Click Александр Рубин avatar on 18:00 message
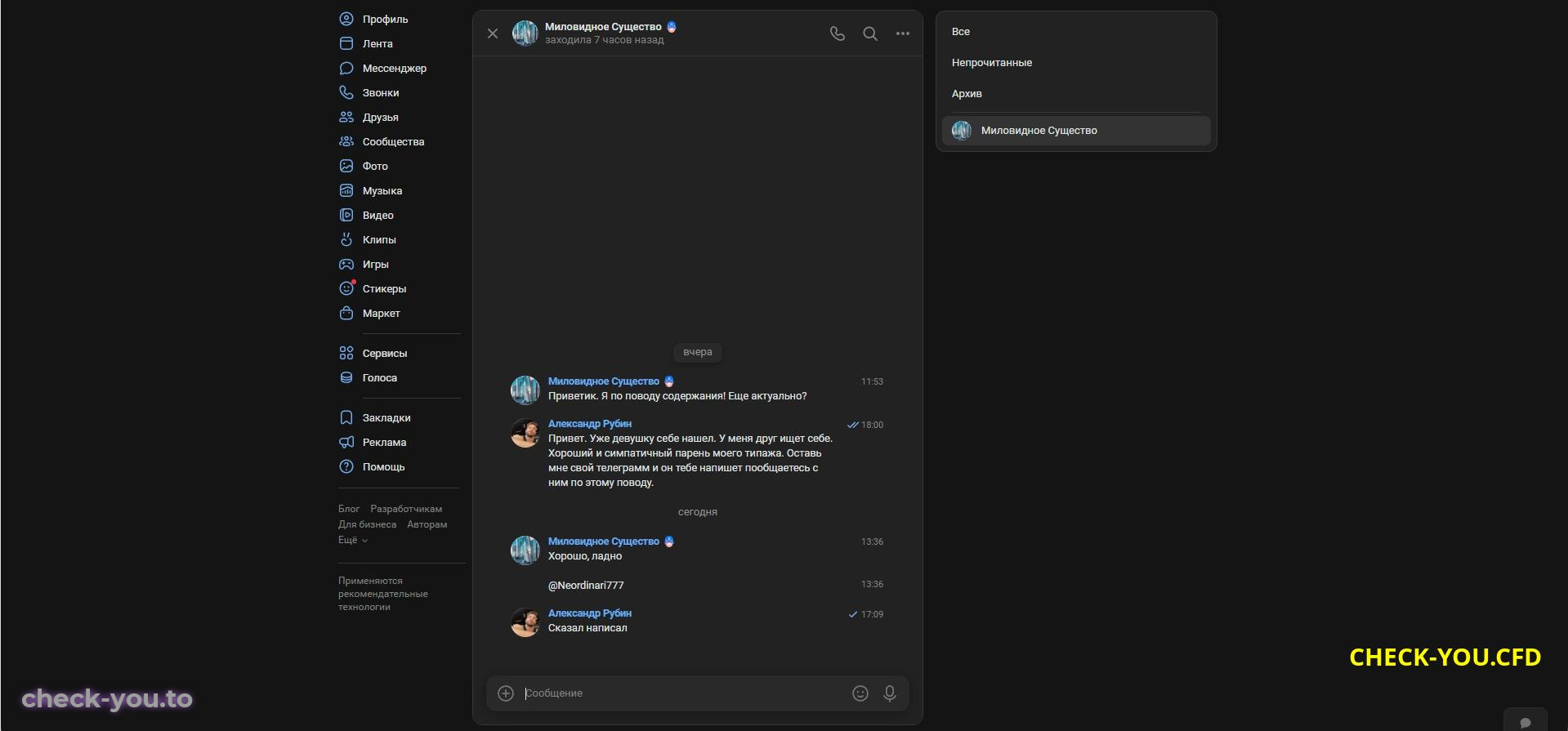 click(x=525, y=433)
